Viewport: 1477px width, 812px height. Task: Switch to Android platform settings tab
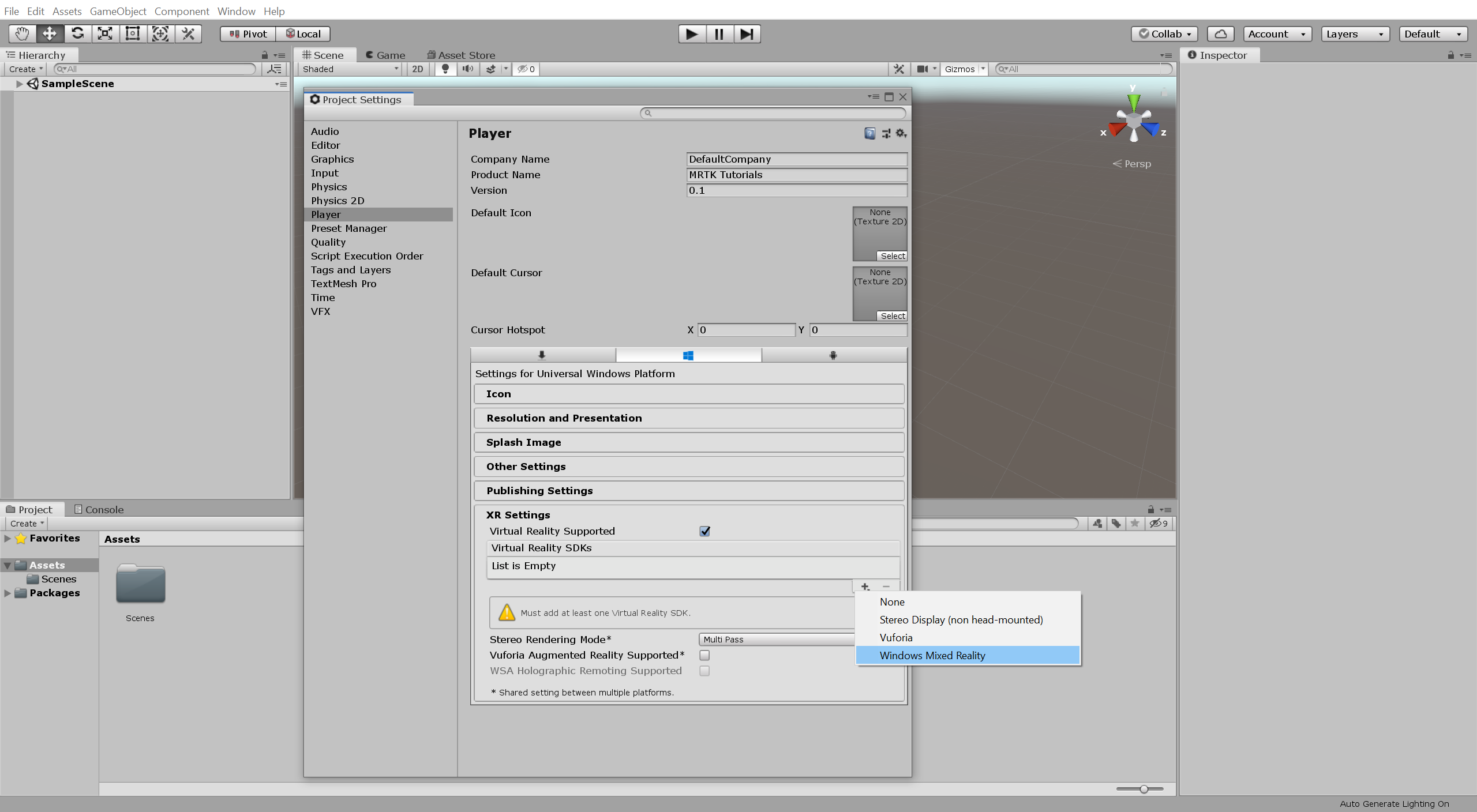tap(834, 355)
